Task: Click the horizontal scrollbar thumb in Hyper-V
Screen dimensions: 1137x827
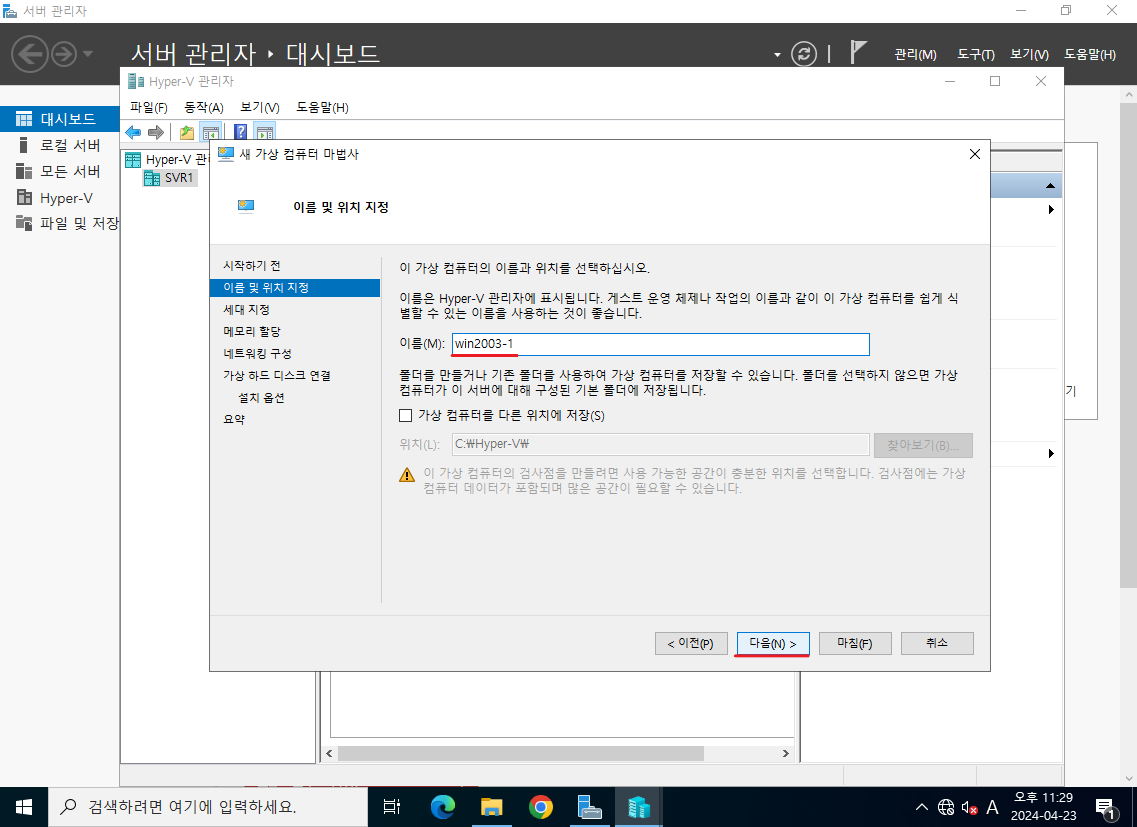Action: [x=521, y=754]
